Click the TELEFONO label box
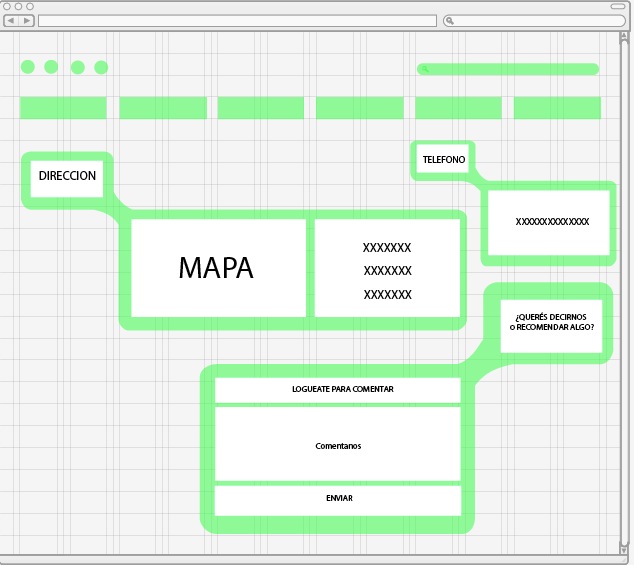The height and width of the screenshot is (565, 634). point(443,160)
